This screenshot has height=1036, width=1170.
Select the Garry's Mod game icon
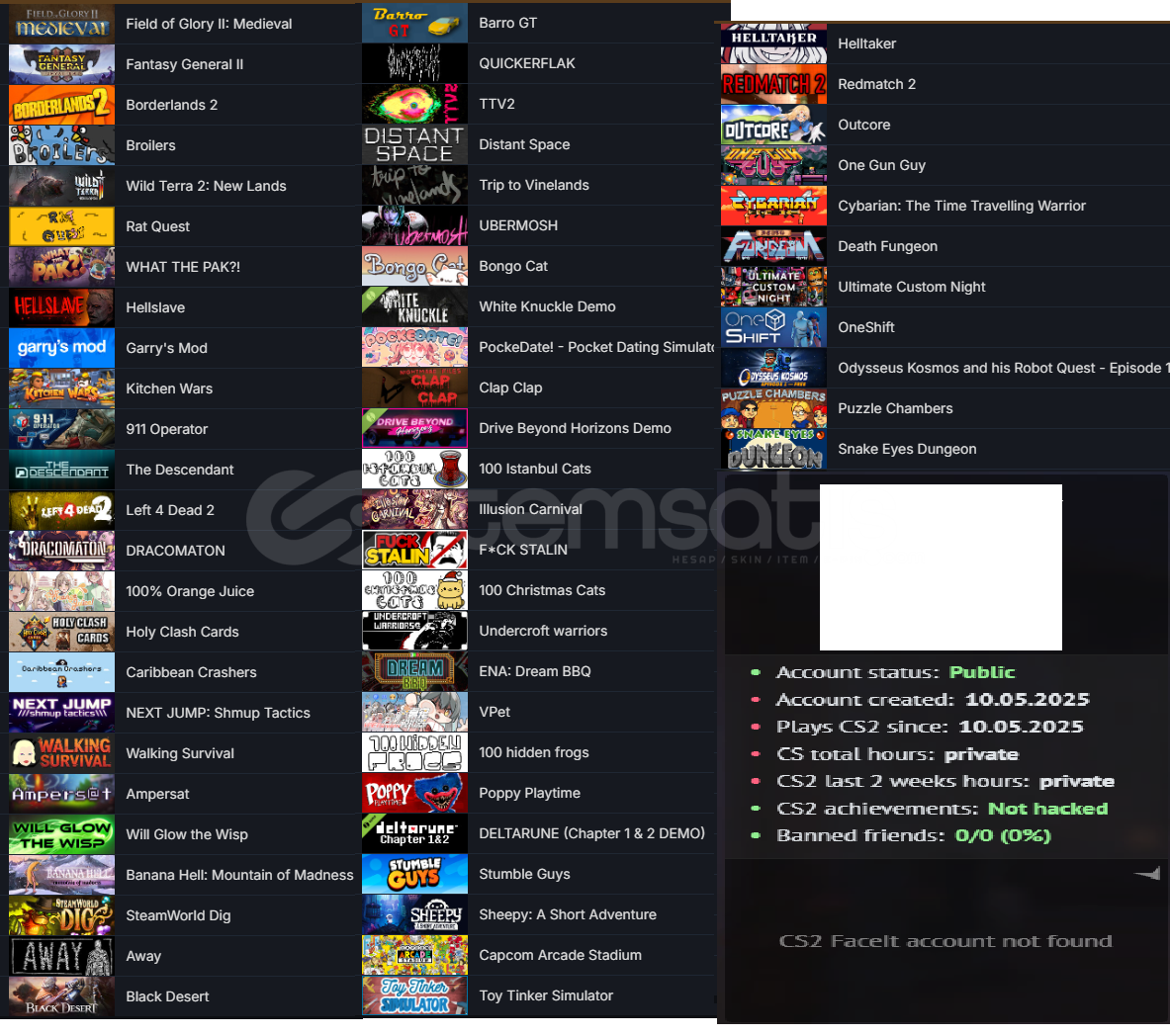[62, 348]
